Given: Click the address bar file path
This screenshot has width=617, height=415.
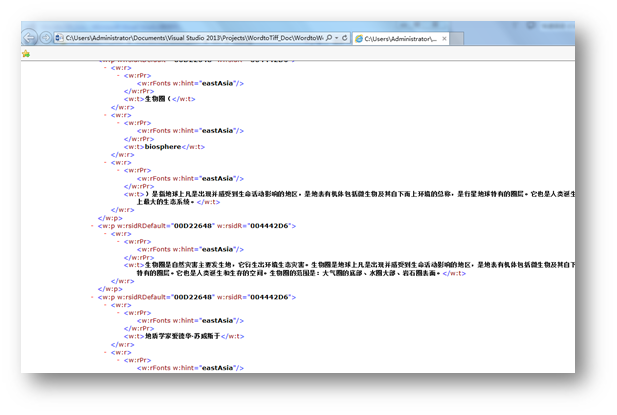Looking at the screenshot, I should [x=194, y=38].
